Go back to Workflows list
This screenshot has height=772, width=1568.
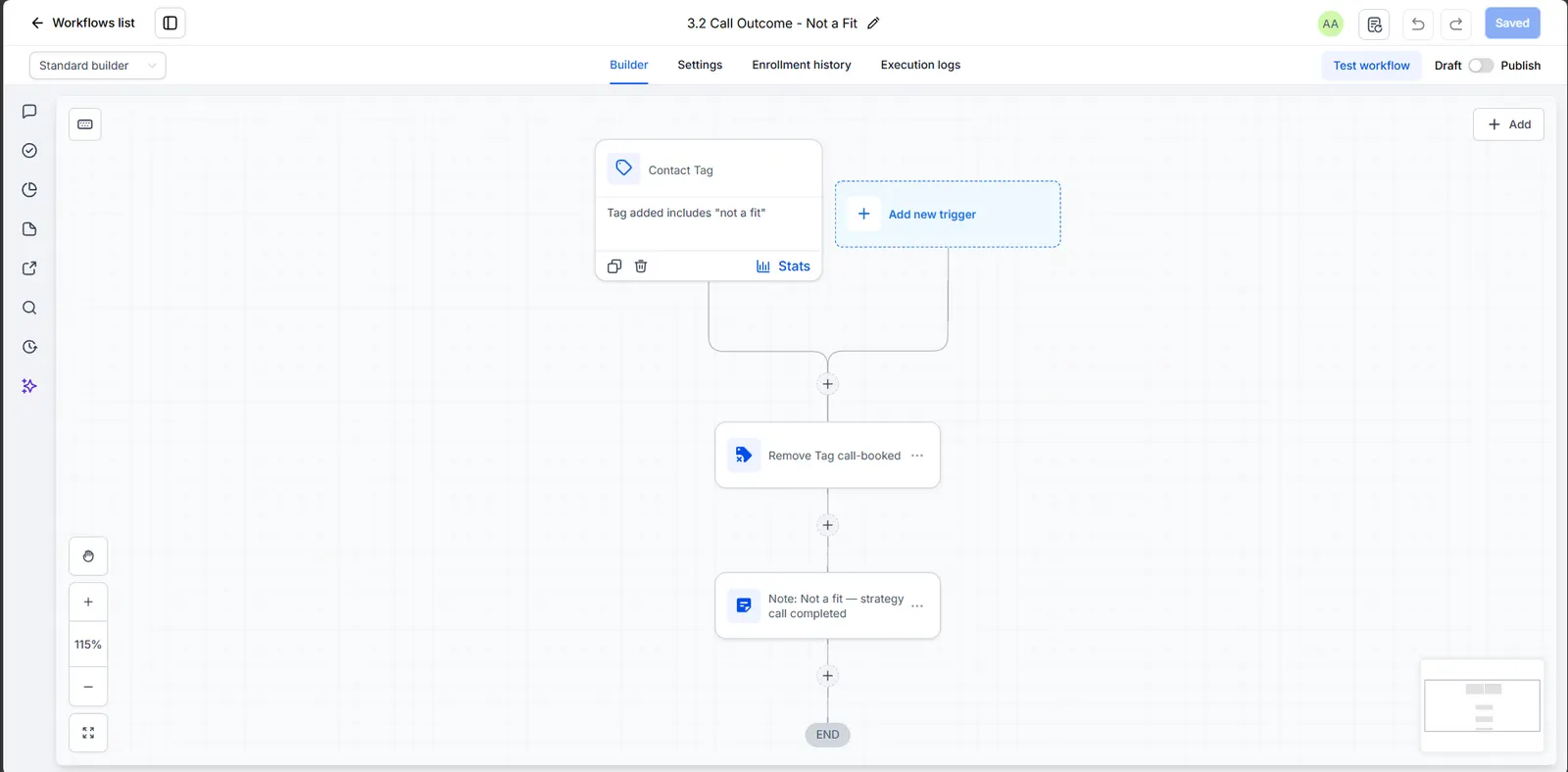pyautogui.click(x=83, y=23)
